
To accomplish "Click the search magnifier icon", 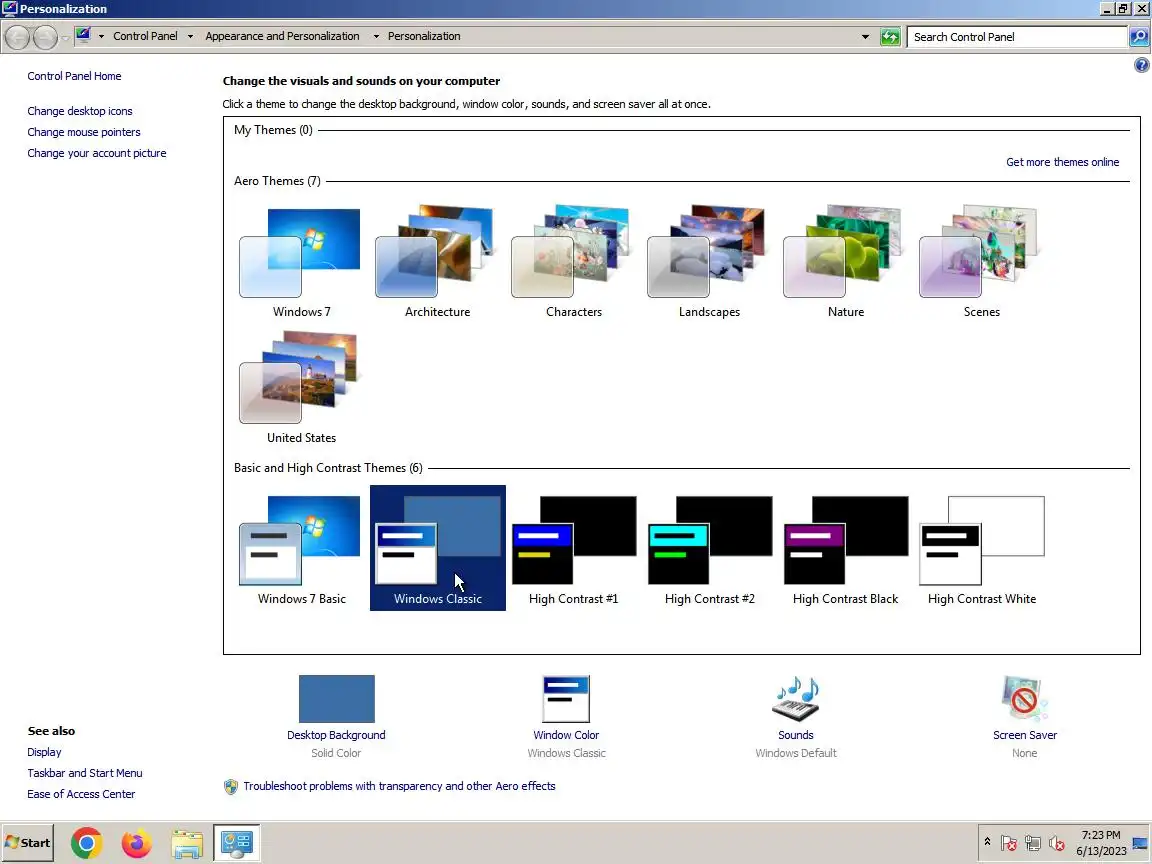I will (x=1139, y=37).
